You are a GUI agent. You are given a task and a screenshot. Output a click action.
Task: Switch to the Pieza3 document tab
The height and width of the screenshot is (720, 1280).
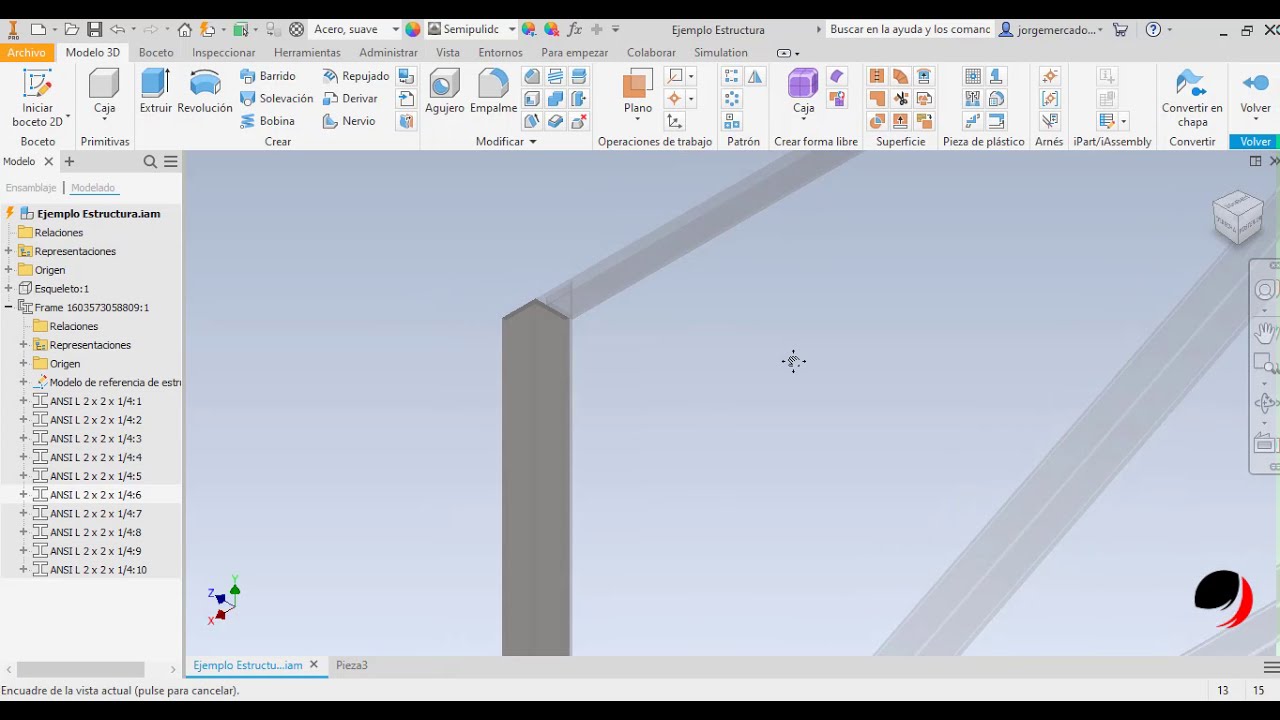[352, 665]
